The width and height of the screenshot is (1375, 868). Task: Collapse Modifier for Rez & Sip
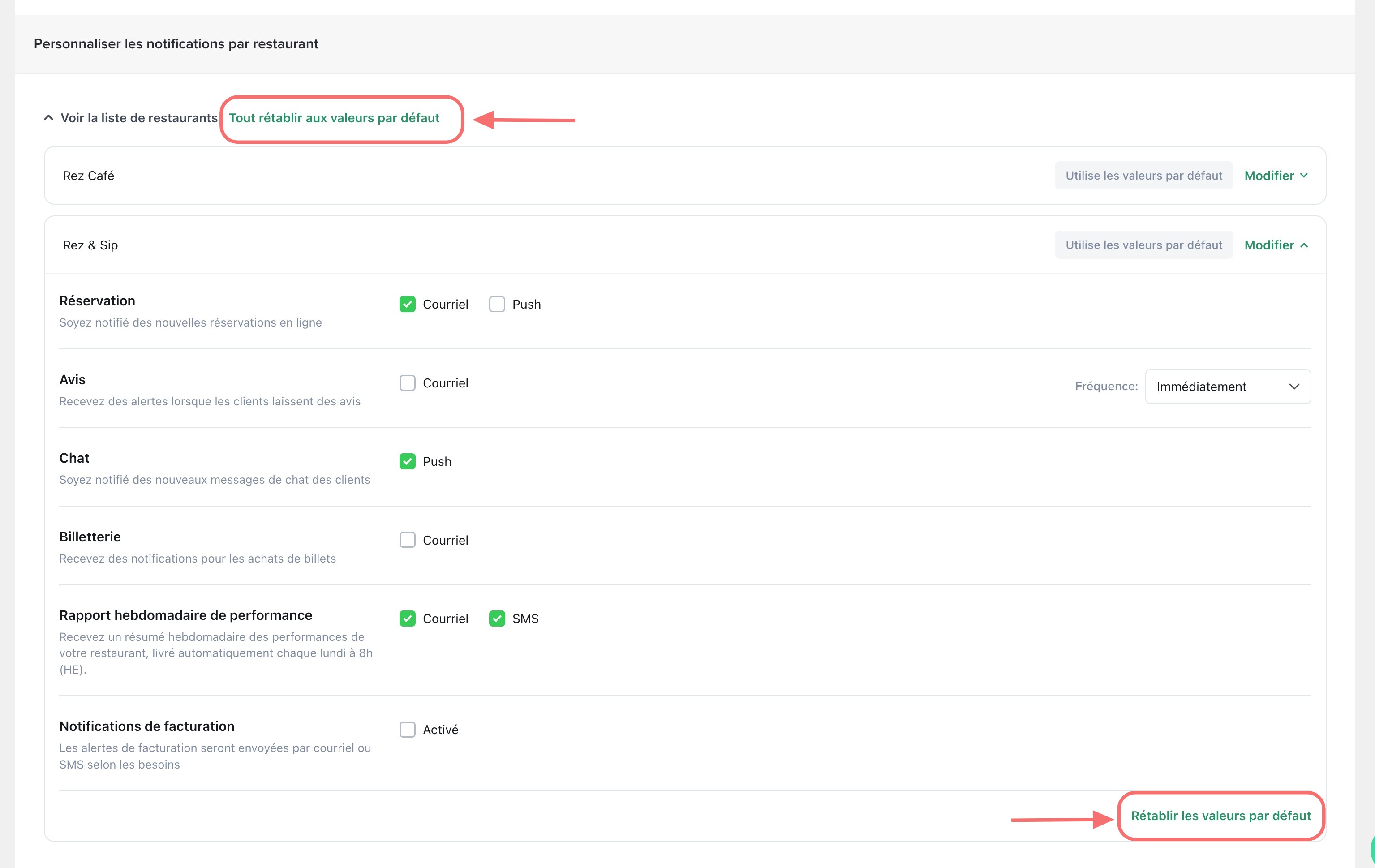tap(1269, 245)
